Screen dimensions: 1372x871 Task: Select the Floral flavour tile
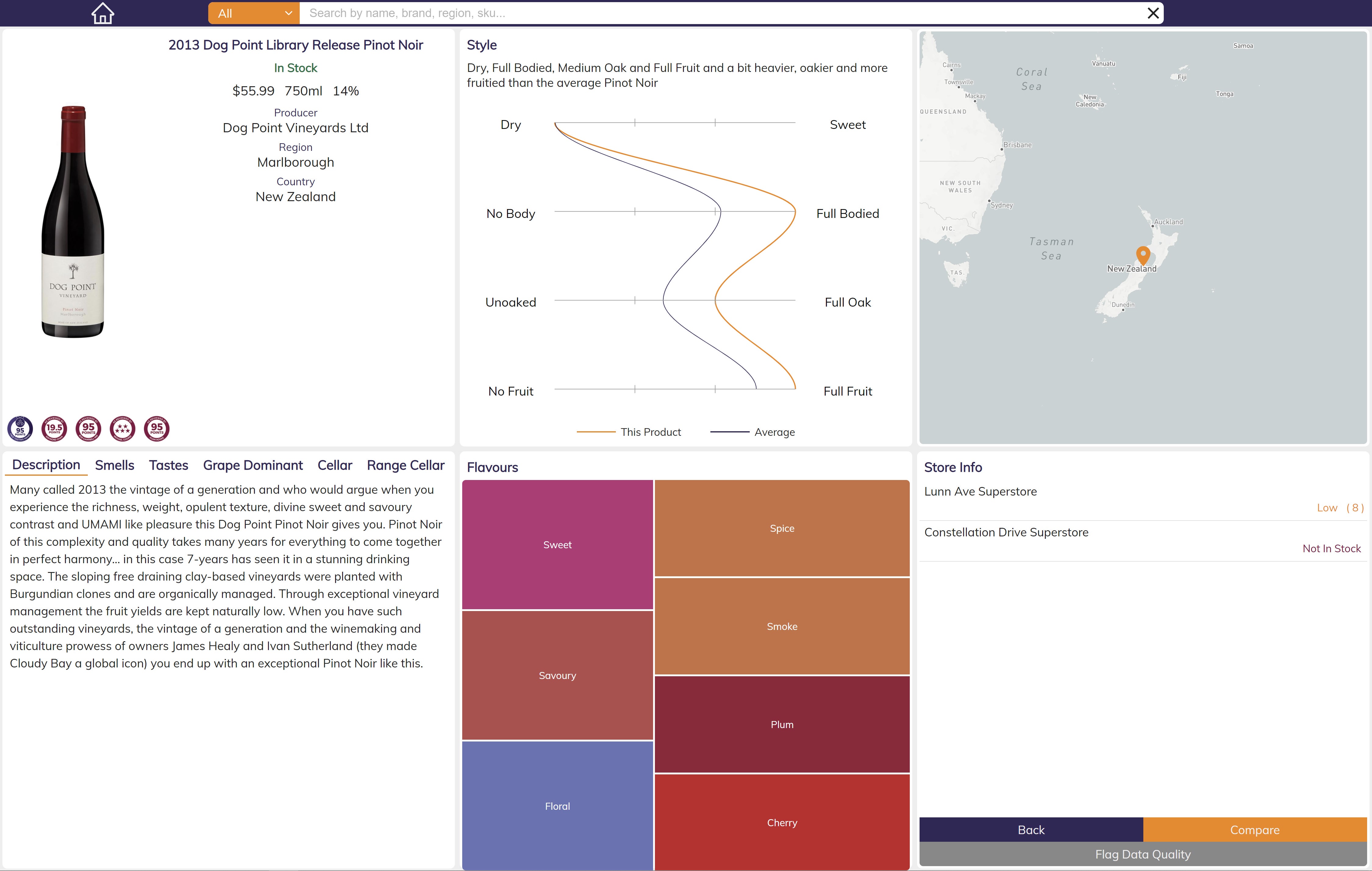(x=557, y=805)
